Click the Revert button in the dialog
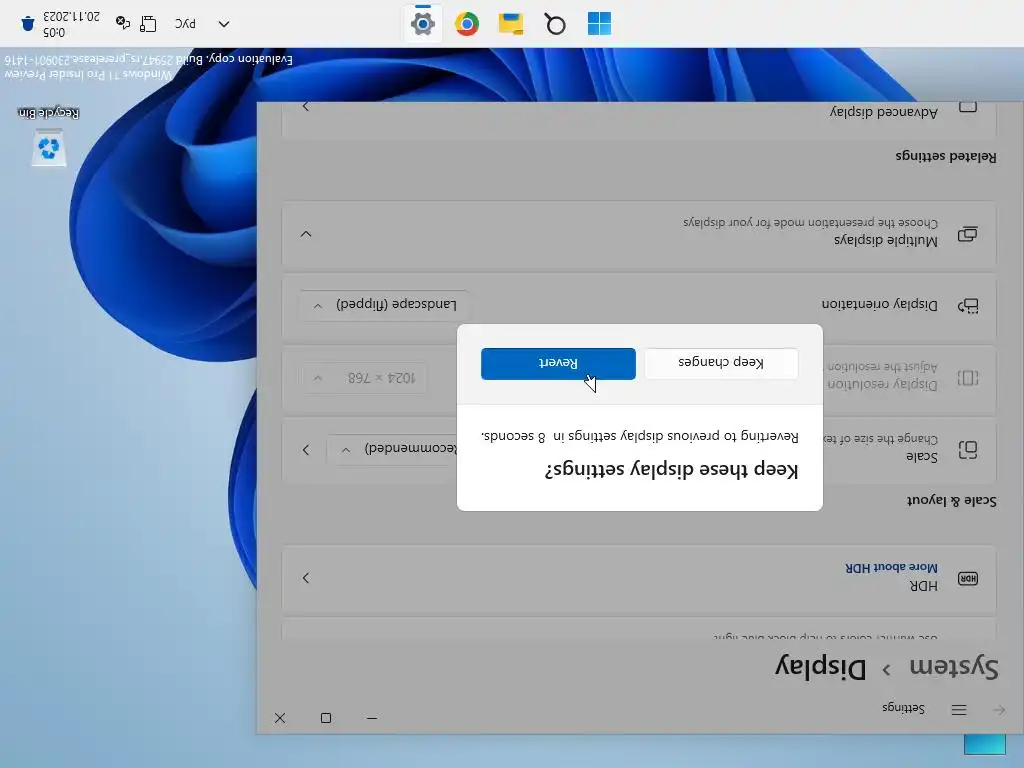 558,364
